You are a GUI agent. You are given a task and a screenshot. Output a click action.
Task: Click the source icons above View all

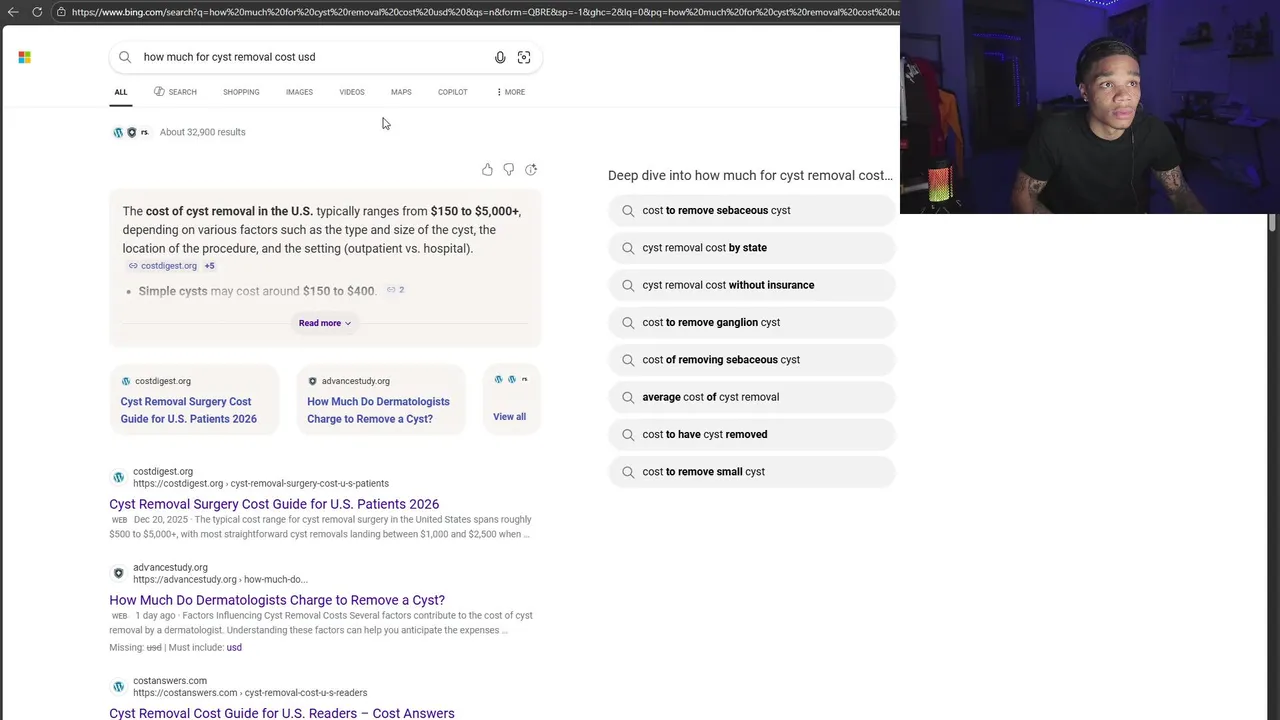coord(511,379)
